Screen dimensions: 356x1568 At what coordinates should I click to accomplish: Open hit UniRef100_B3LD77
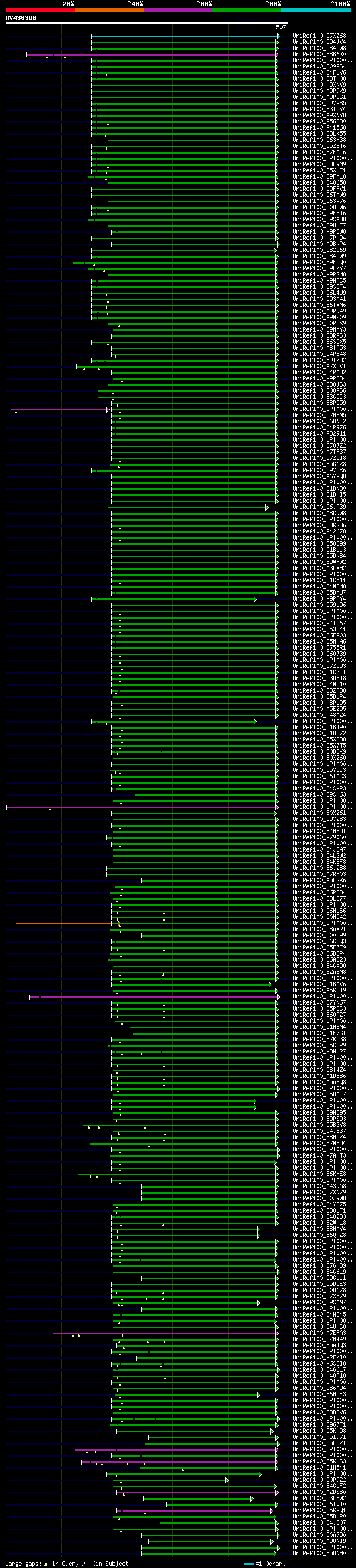pos(319,899)
